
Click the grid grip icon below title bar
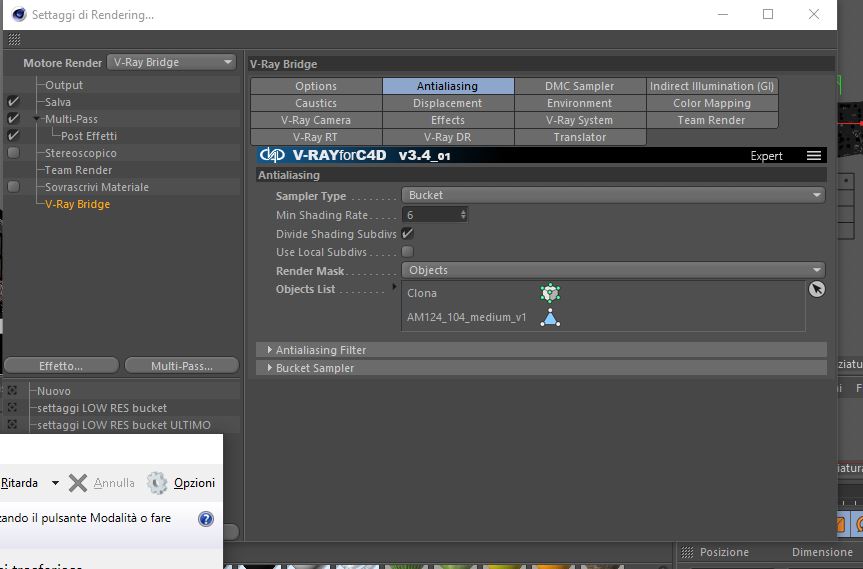[15, 39]
